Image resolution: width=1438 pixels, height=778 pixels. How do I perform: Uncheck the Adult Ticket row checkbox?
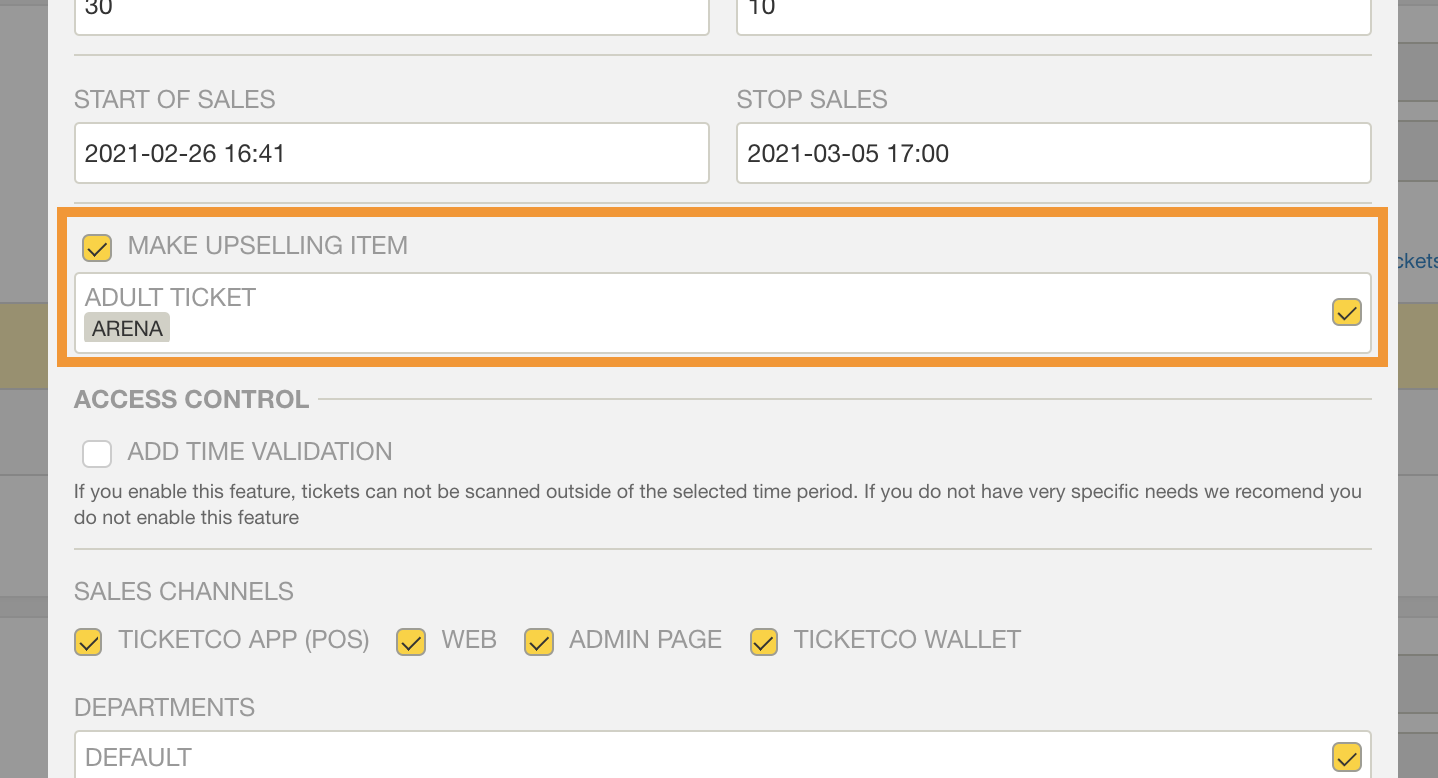(1347, 313)
